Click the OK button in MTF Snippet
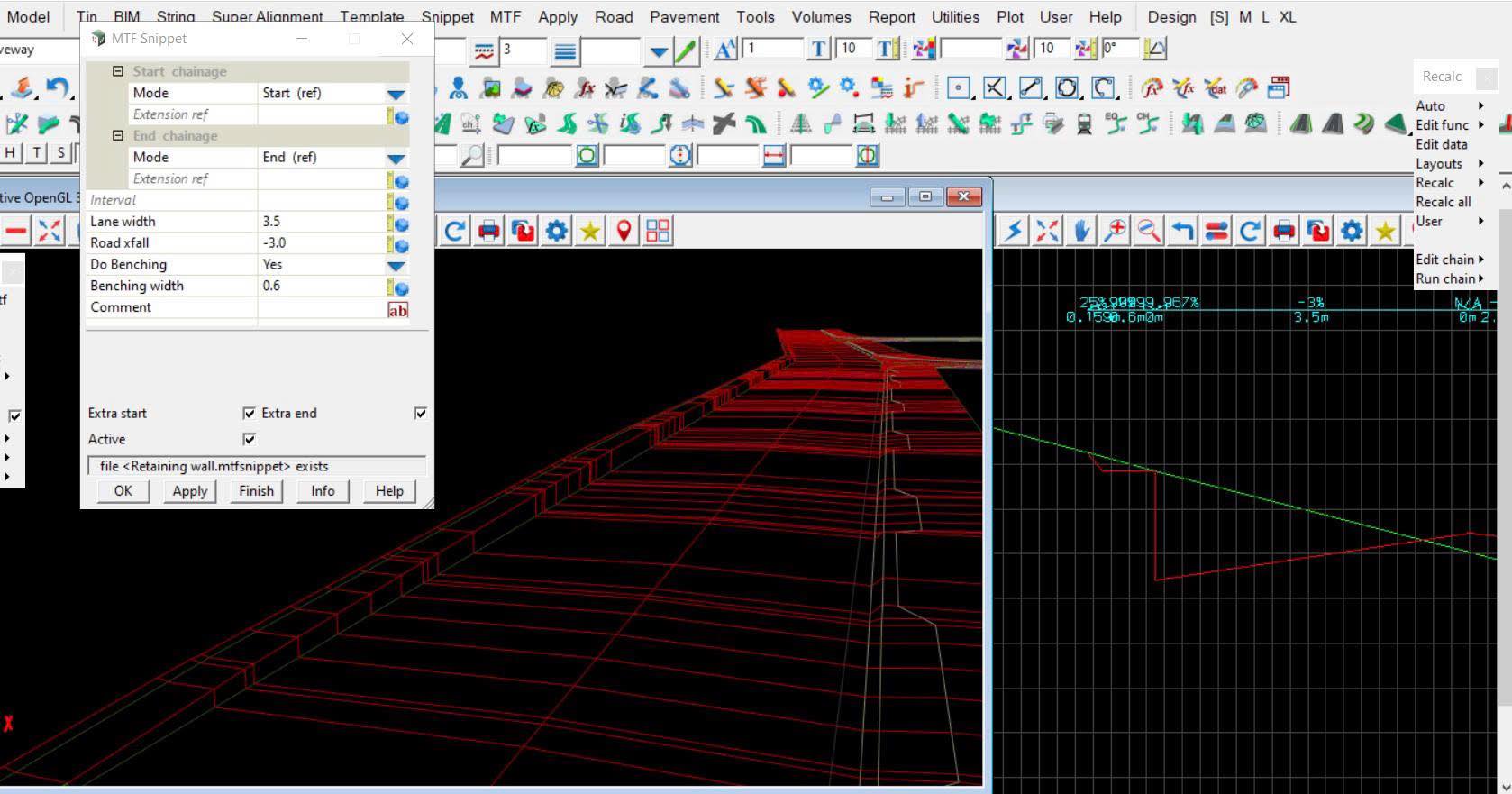 point(123,491)
